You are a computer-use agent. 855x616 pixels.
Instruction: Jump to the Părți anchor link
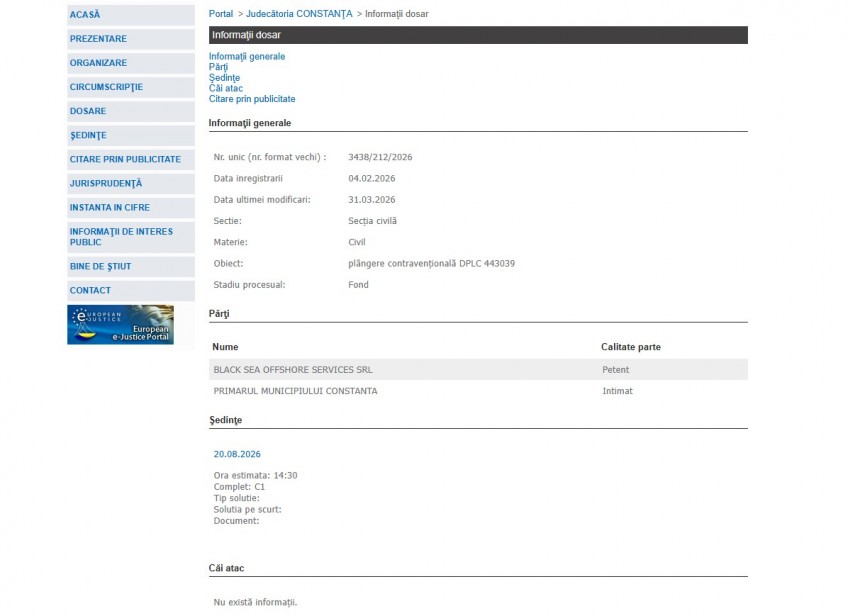coord(218,67)
